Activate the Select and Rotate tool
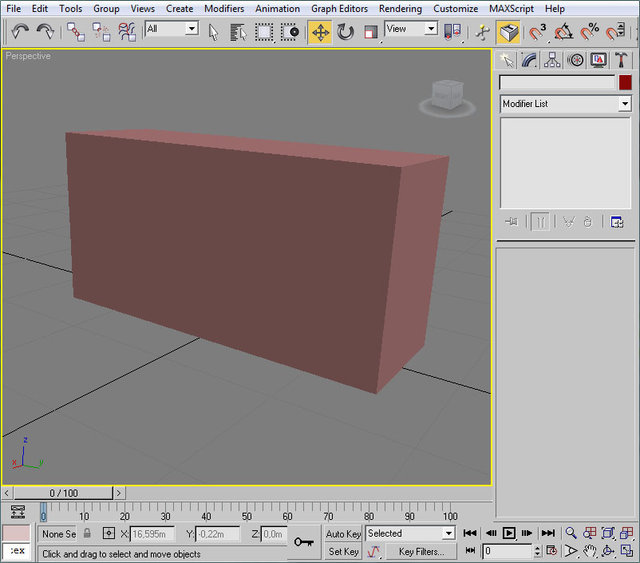This screenshot has width=640, height=563. (345, 32)
